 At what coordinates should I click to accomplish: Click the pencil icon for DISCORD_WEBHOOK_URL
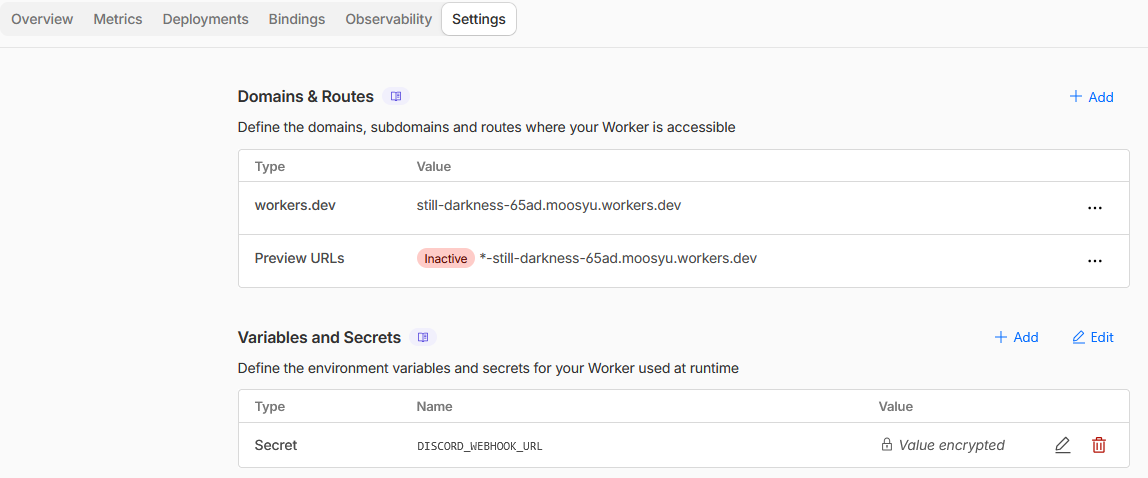(1062, 445)
